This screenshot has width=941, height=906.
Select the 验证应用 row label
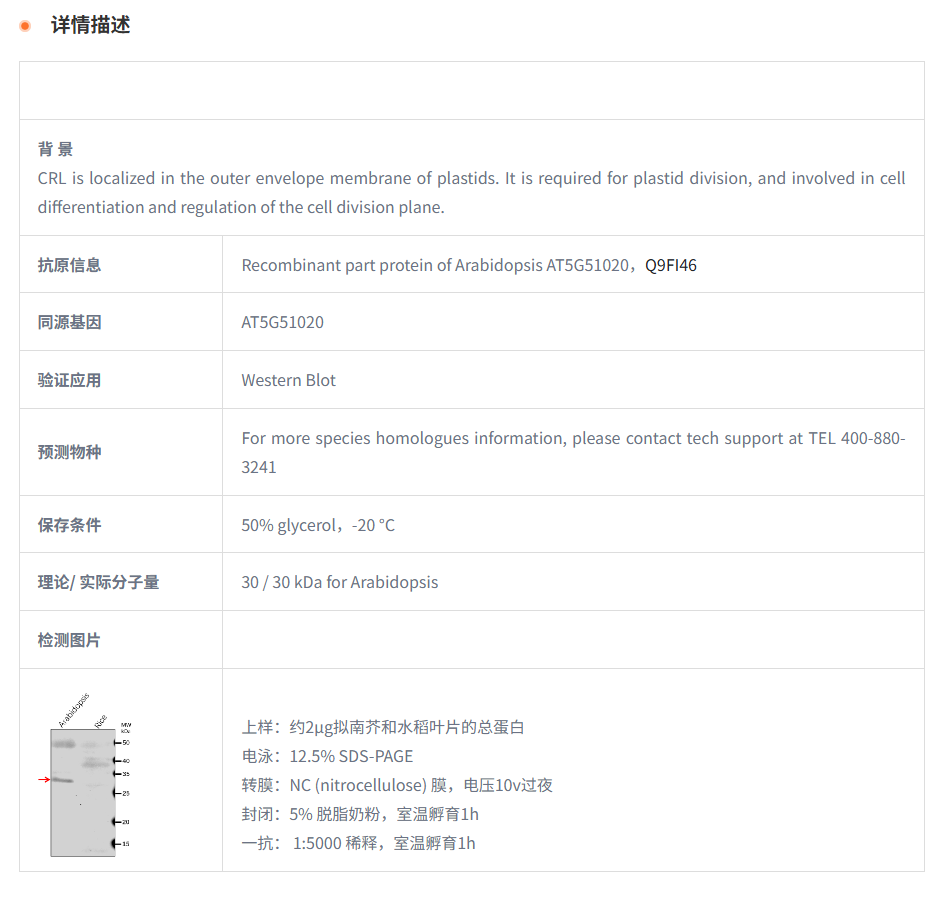point(69,380)
